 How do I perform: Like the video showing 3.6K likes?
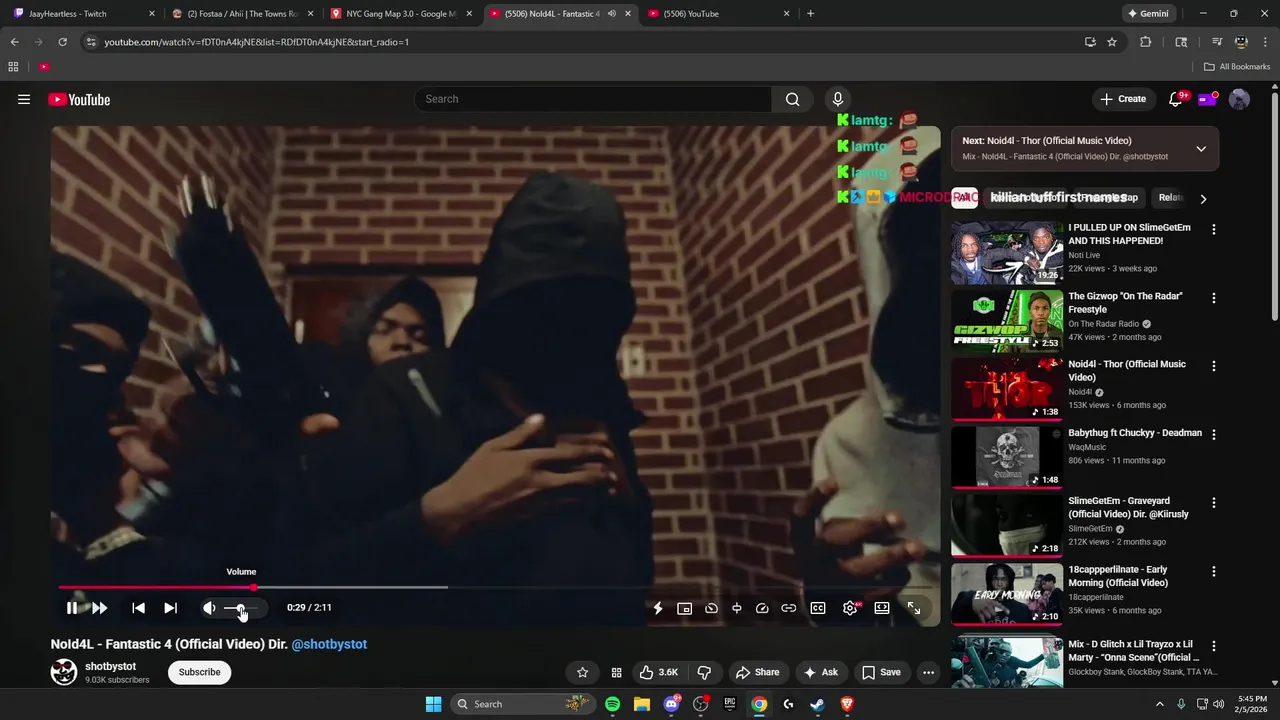click(x=659, y=672)
